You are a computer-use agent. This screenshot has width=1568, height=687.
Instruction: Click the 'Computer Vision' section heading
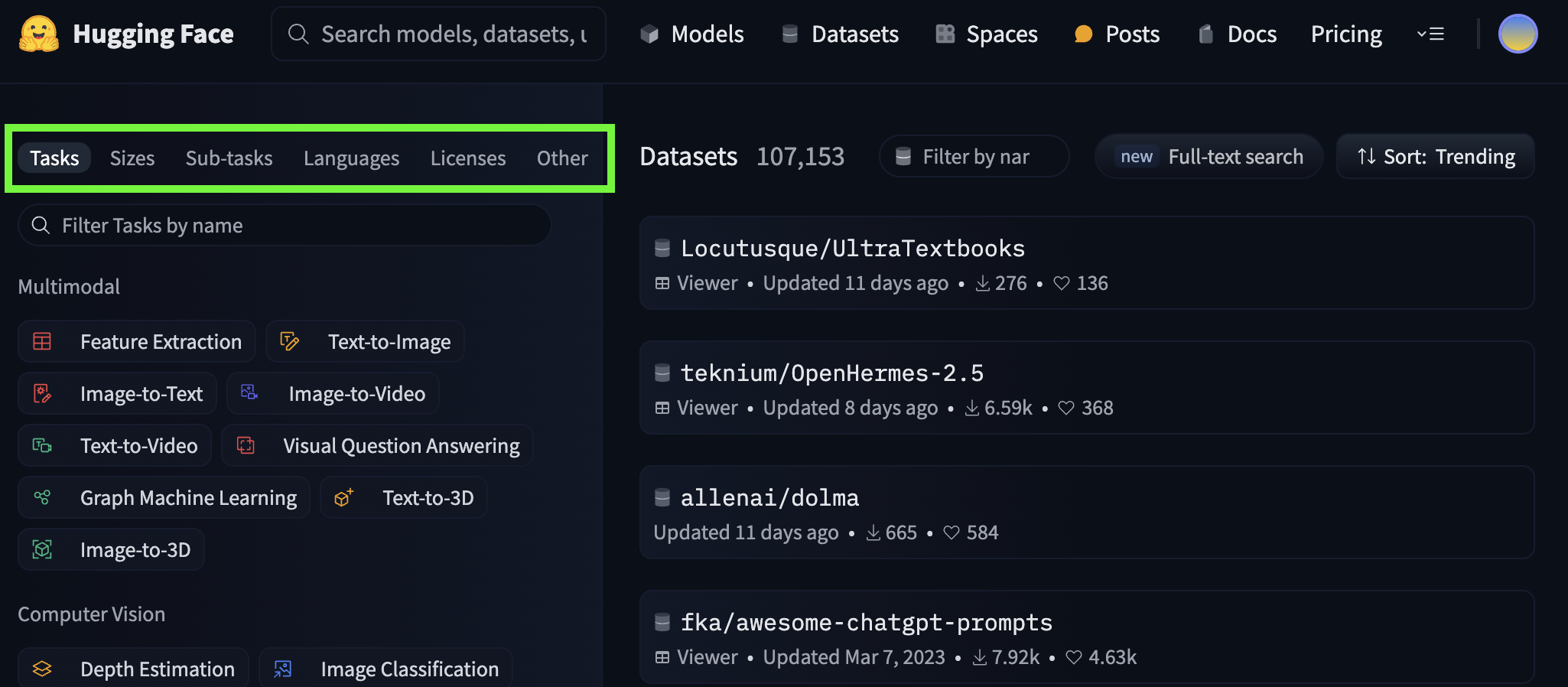(x=91, y=614)
